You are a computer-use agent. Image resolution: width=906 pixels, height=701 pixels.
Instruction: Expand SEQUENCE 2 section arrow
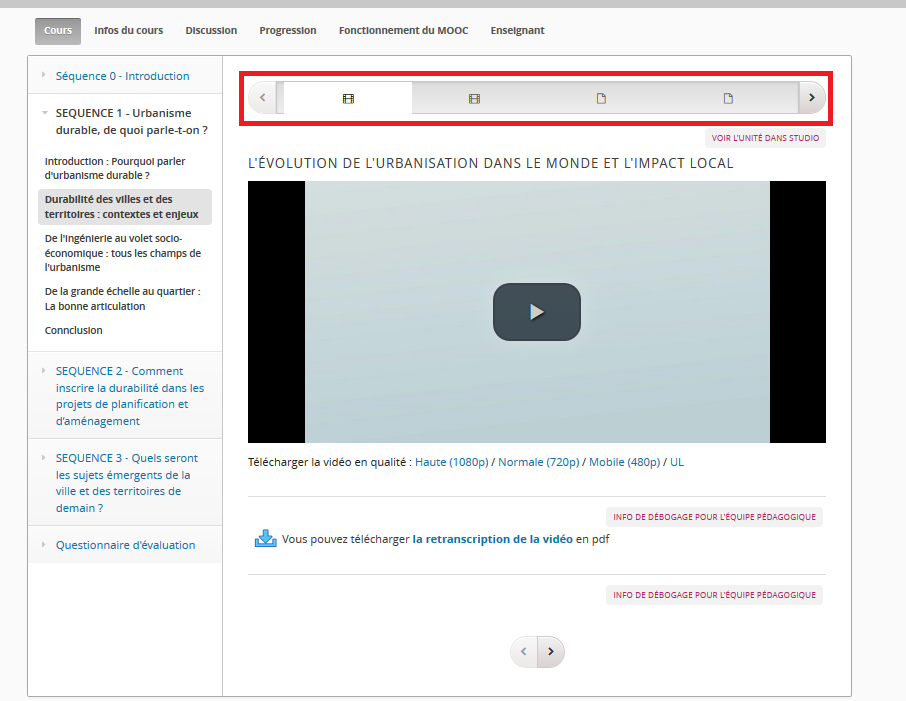pos(43,370)
